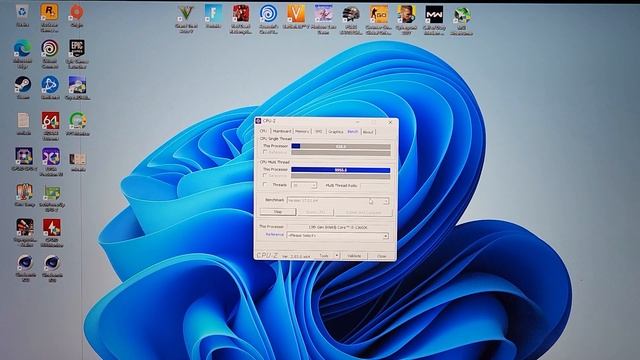640x360 pixels.
Task: Click the Stop benchmark button
Action: [x=278, y=212]
